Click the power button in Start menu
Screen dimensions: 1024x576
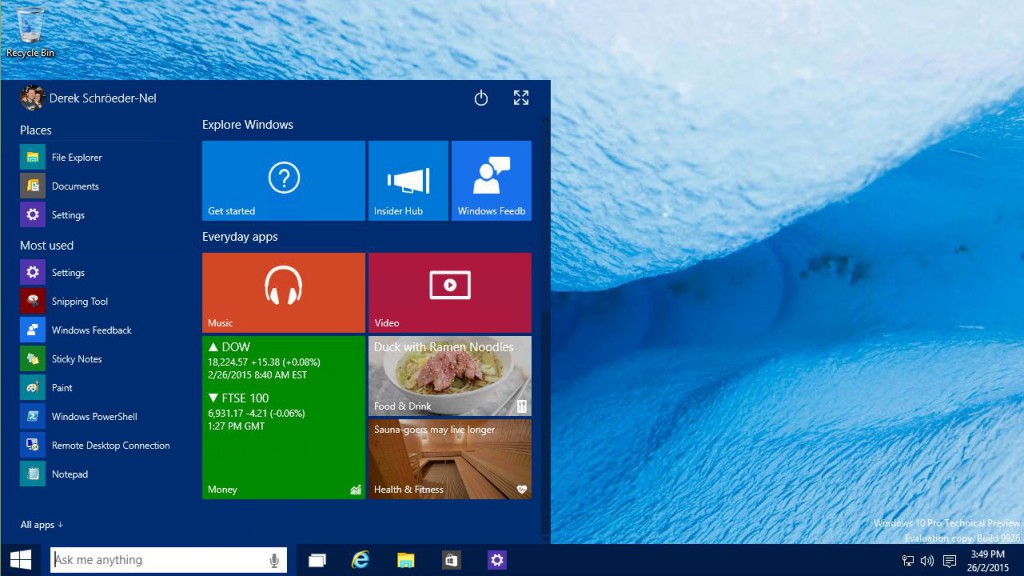(481, 98)
